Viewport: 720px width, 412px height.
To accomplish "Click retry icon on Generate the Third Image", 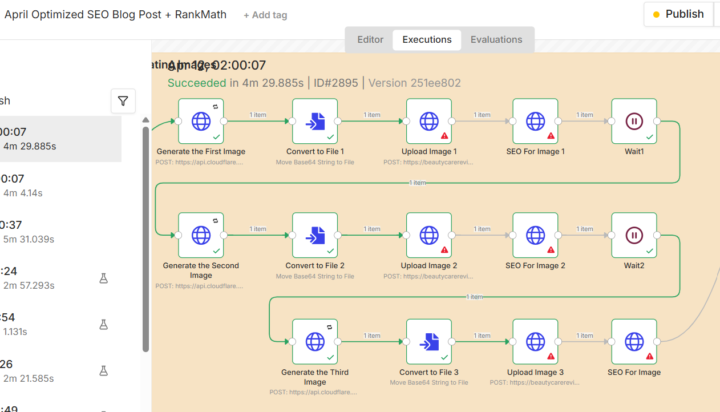I will pyautogui.click(x=329, y=327).
